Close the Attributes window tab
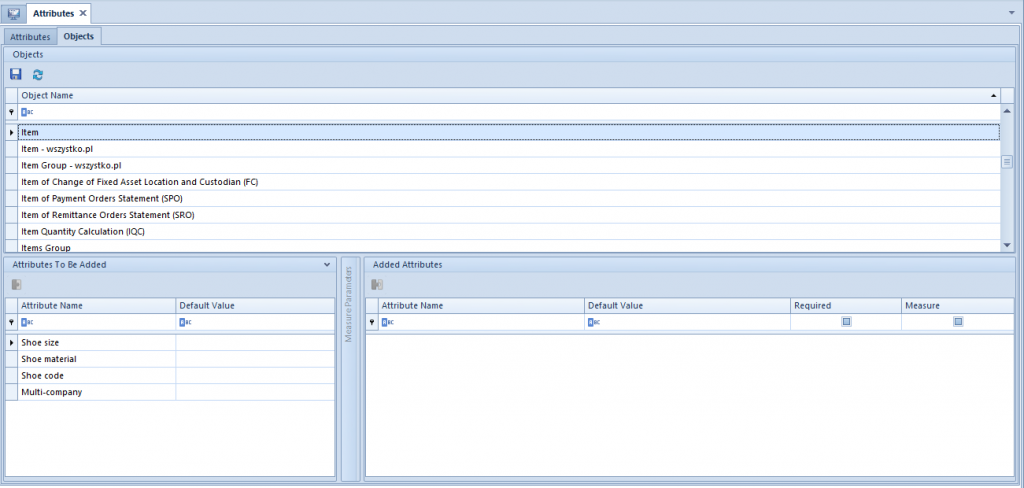The height and width of the screenshot is (488, 1024). [x=83, y=13]
